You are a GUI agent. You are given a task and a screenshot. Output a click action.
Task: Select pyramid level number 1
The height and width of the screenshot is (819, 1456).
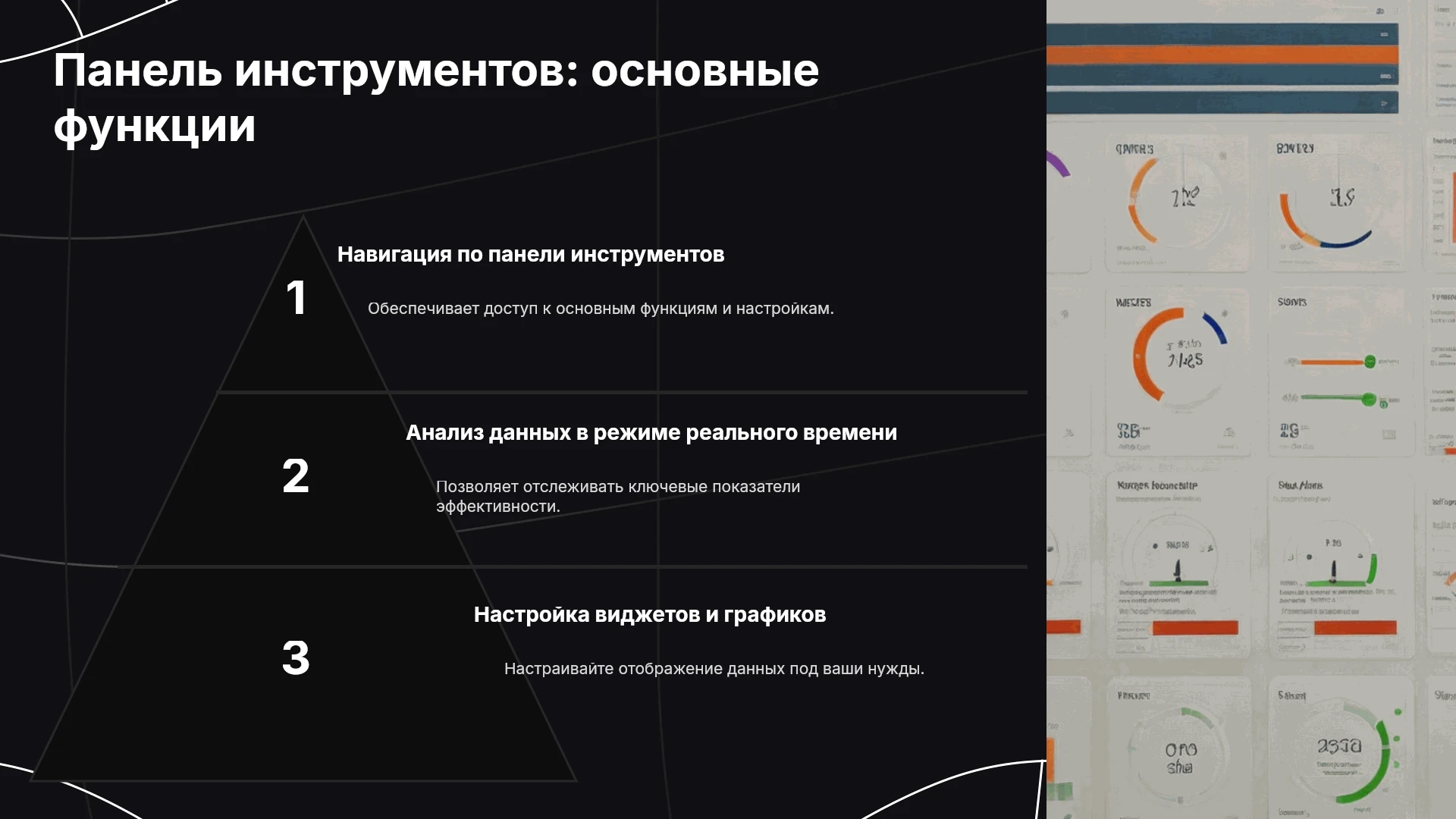click(x=296, y=297)
